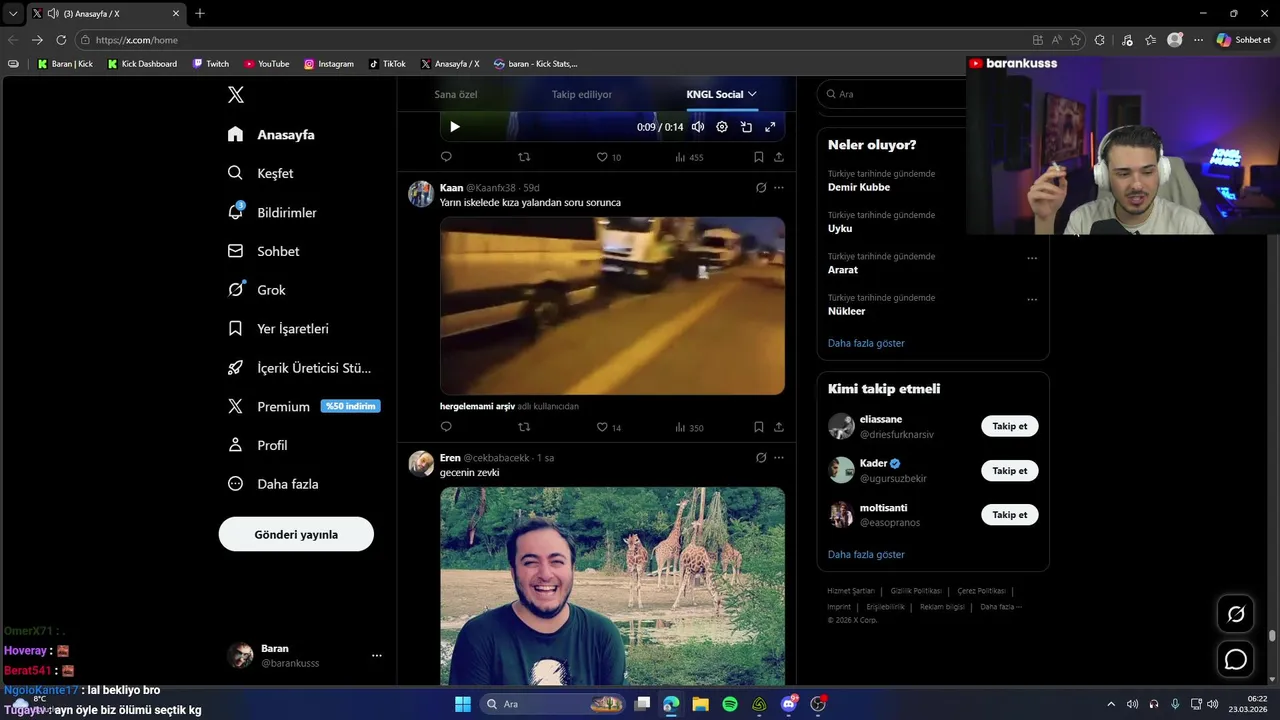Reply to the top video post
Image resolution: width=1280 pixels, height=720 pixels.
446,157
